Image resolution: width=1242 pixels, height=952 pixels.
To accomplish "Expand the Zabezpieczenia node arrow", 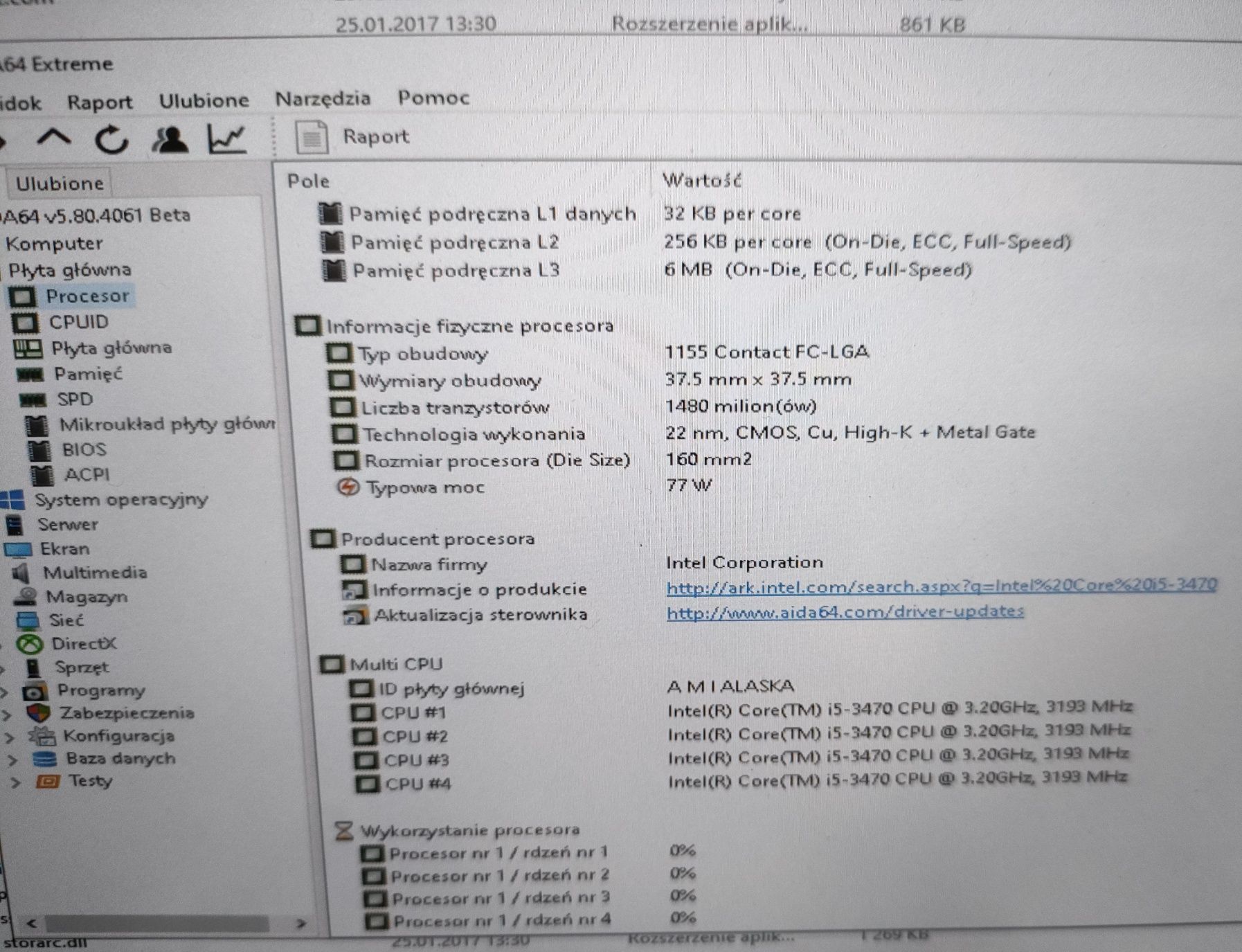I will (6, 714).
